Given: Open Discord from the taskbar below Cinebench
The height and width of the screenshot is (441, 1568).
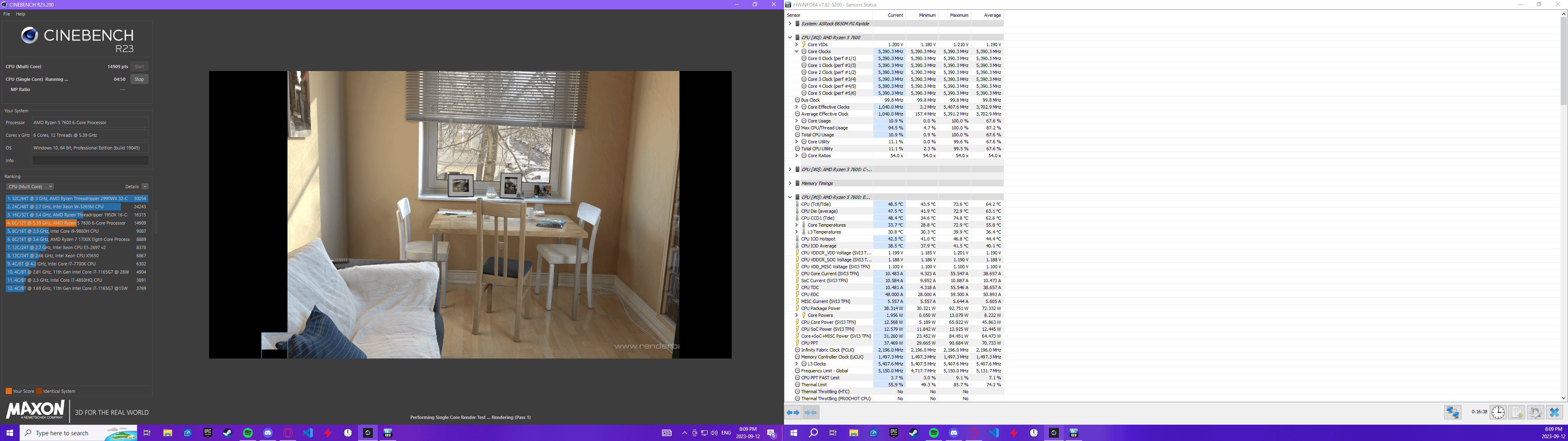Looking at the screenshot, I should [x=268, y=433].
